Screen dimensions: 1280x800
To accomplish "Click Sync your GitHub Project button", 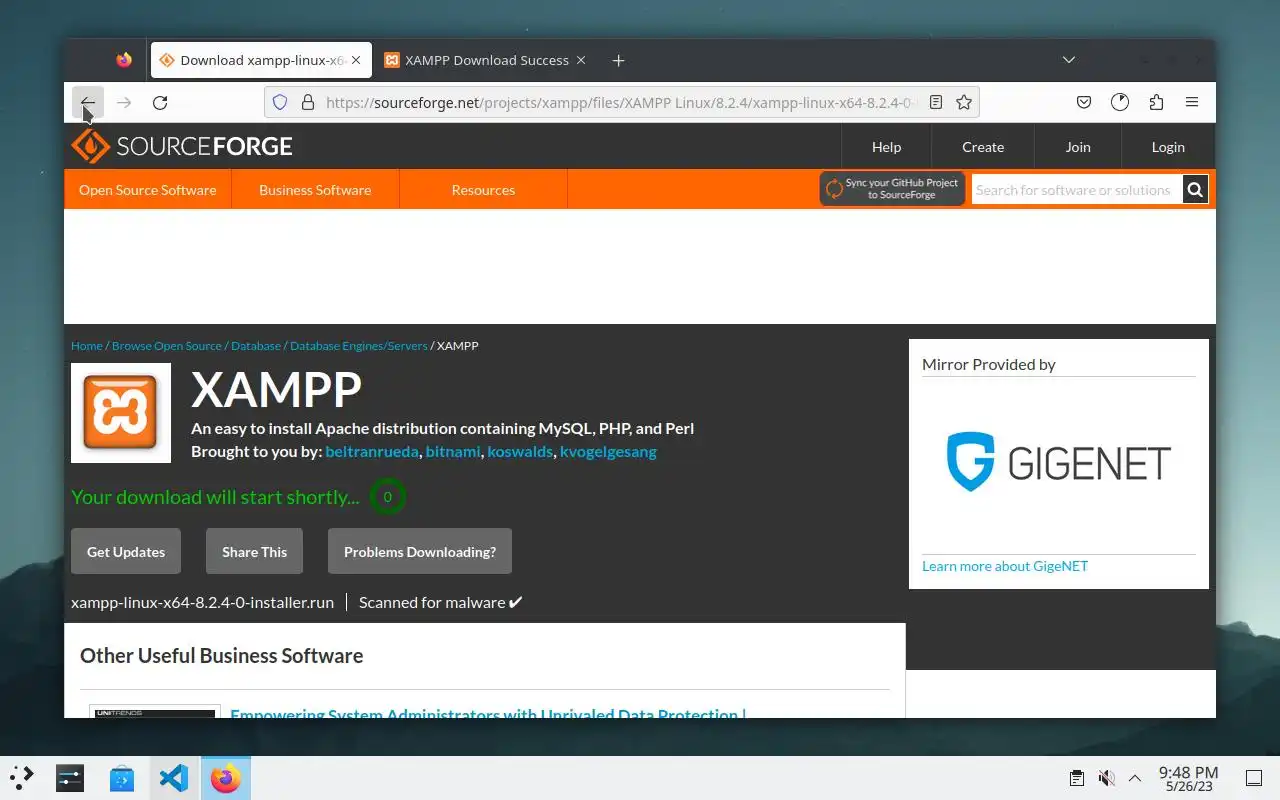I will coord(892,189).
